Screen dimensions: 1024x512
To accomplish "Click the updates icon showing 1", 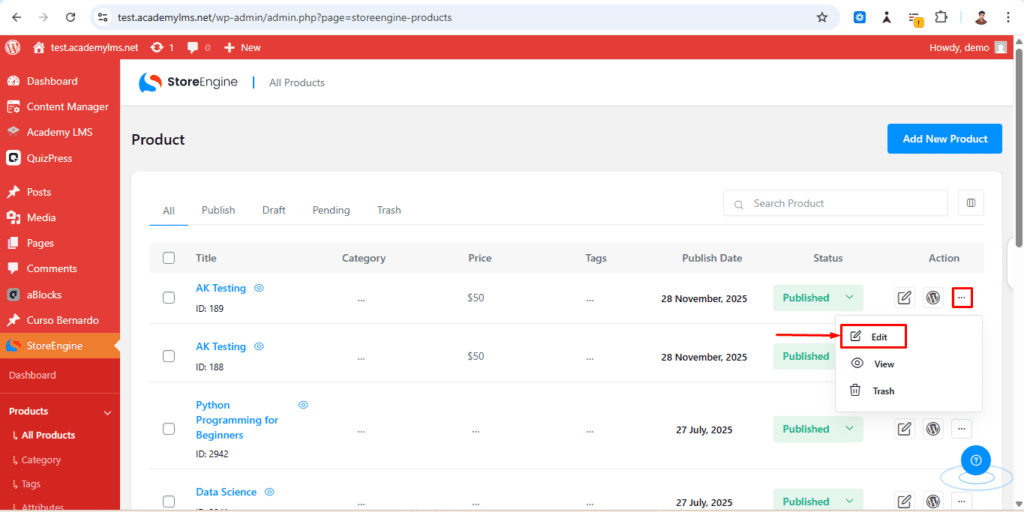I will 162,47.
